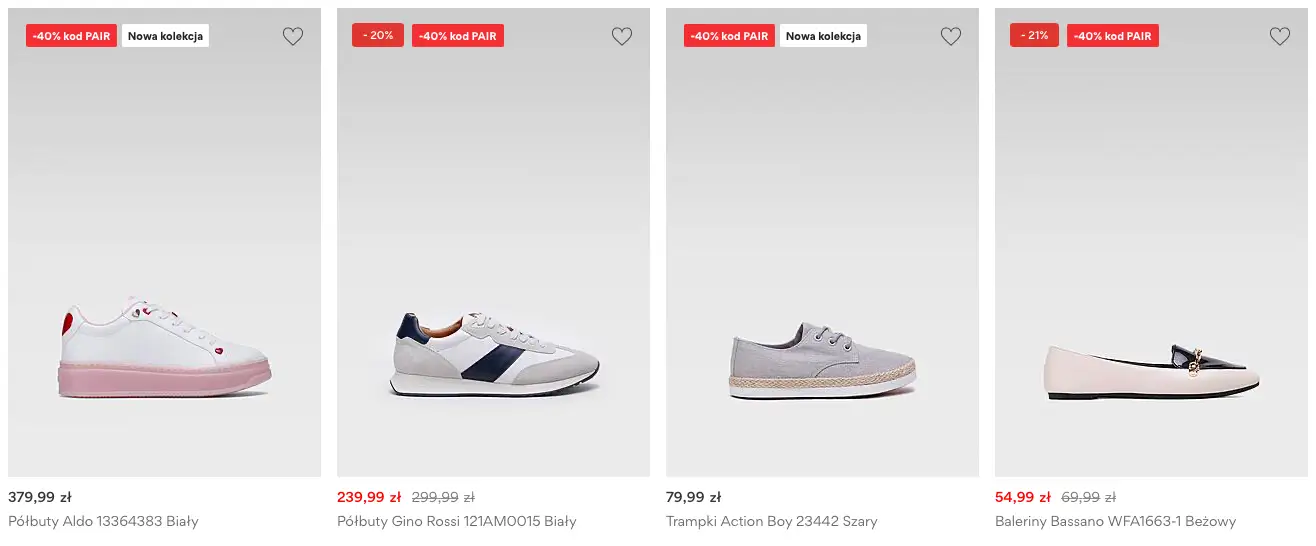The width and height of the screenshot is (1316, 546).
Task: Click -40% kod PAIR badge on Bassano card
Action: coord(1113,36)
